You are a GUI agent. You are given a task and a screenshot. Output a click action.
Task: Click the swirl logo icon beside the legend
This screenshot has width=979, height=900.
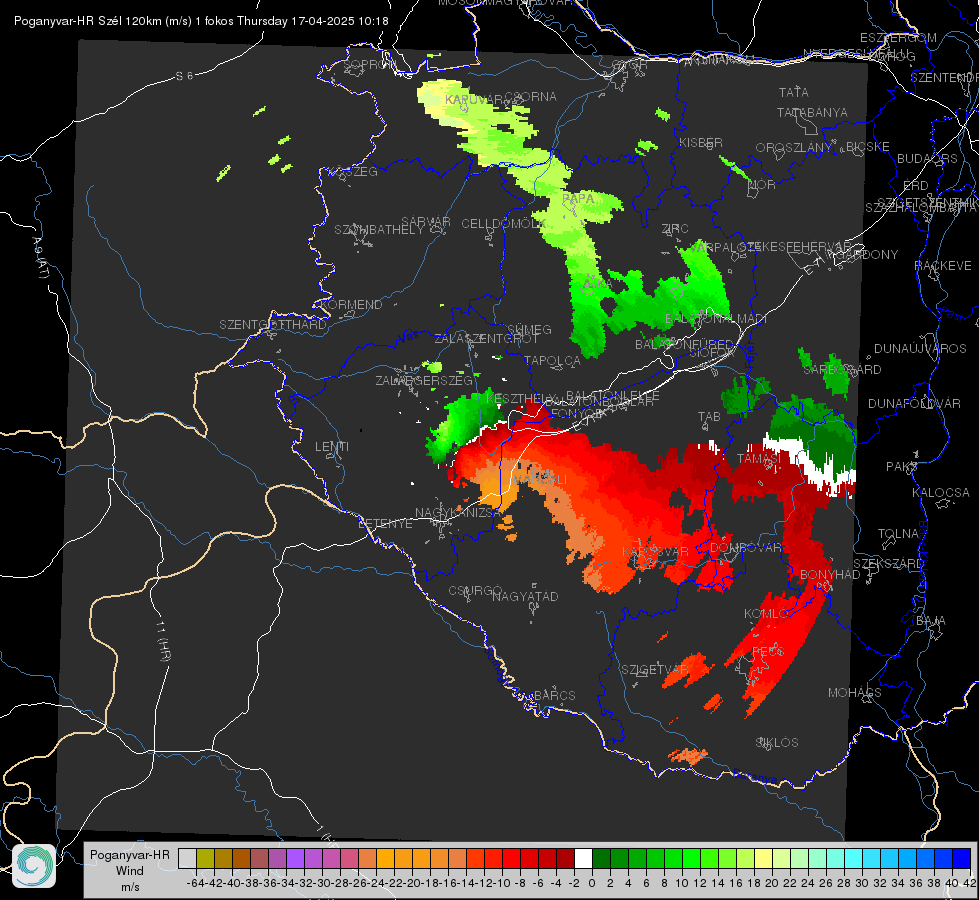pyautogui.click(x=34, y=866)
